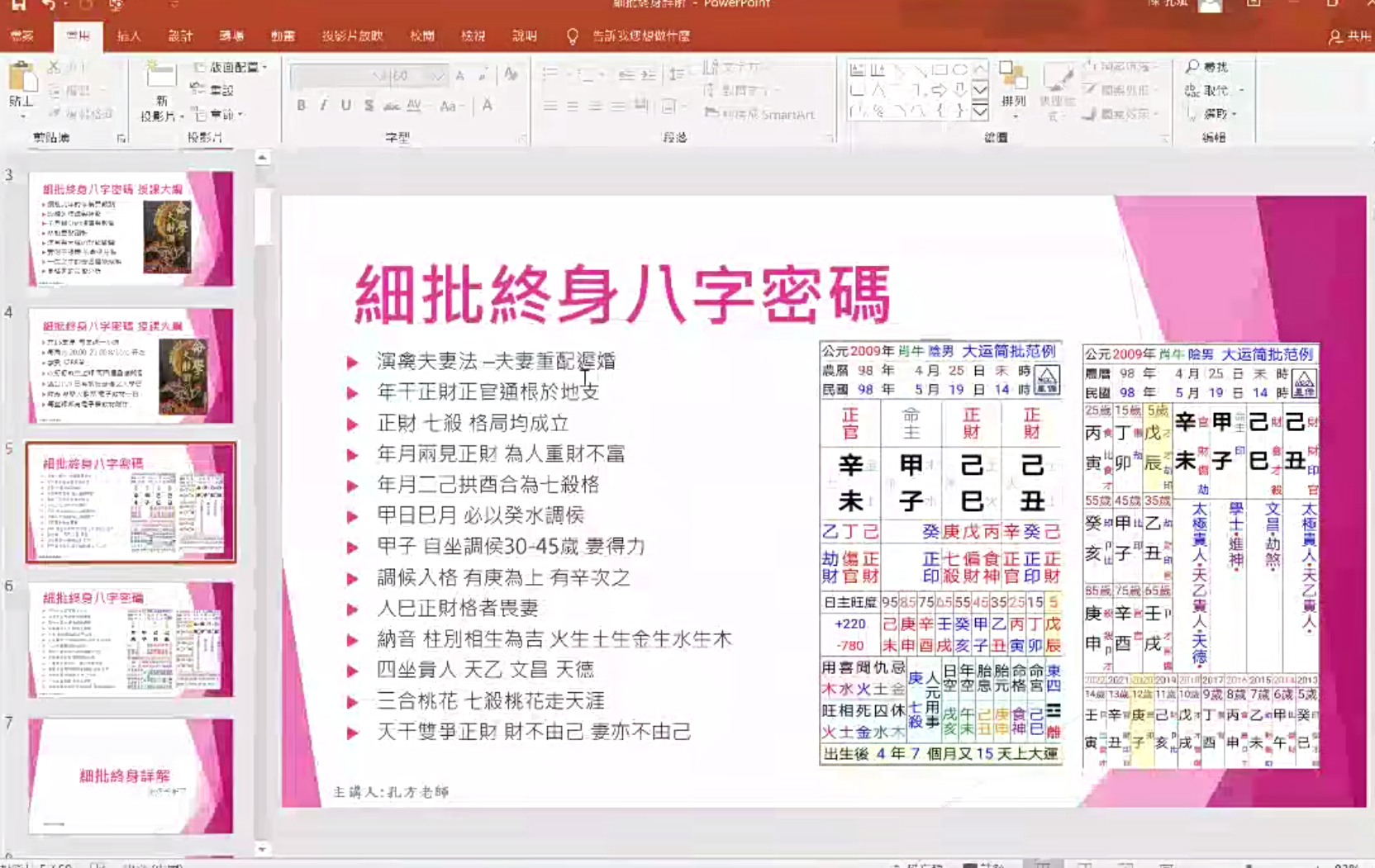This screenshot has width=1375, height=868.
Task: Expand the shapes gallery more arrow
Action: pos(980,110)
